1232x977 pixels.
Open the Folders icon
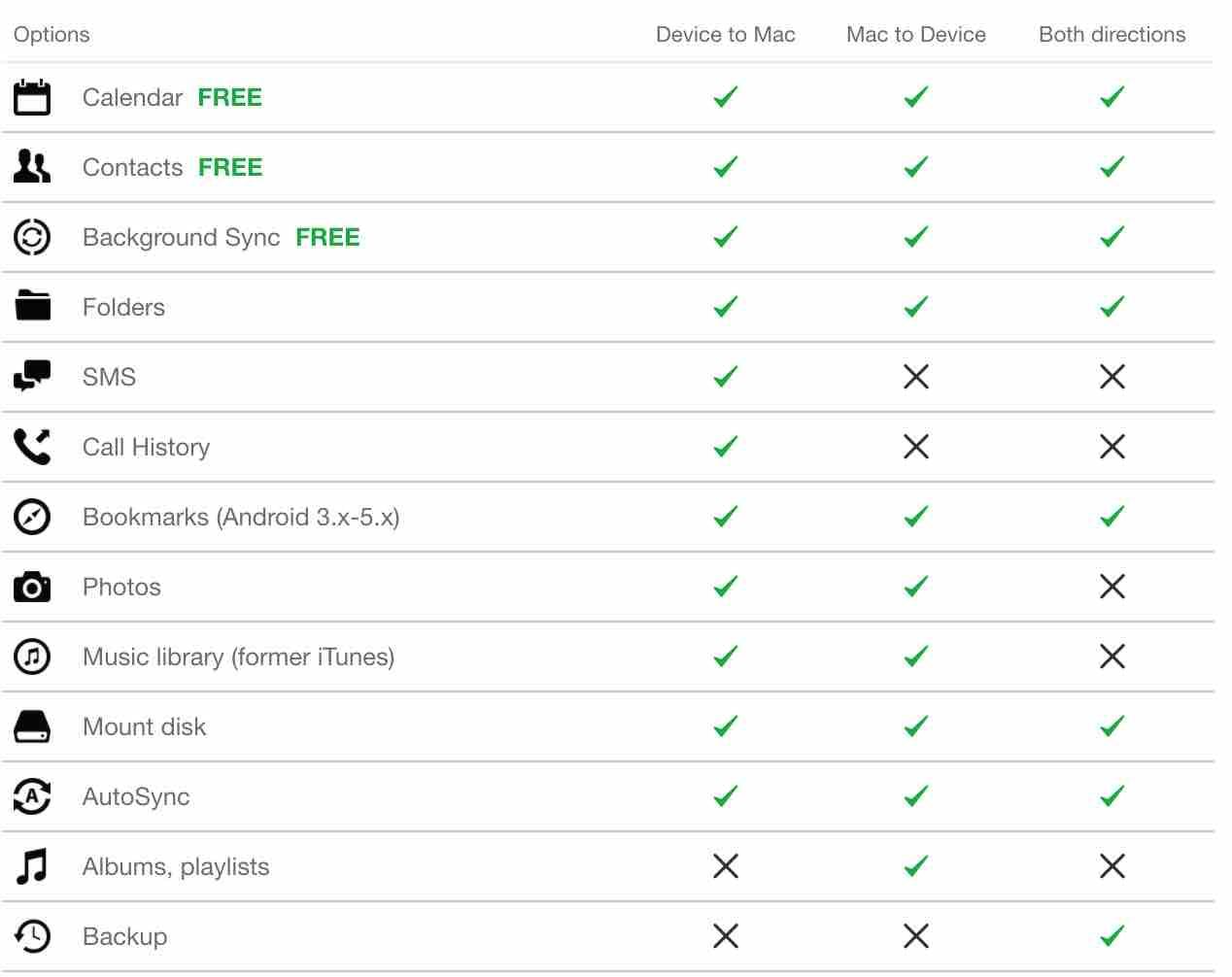(32, 307)
